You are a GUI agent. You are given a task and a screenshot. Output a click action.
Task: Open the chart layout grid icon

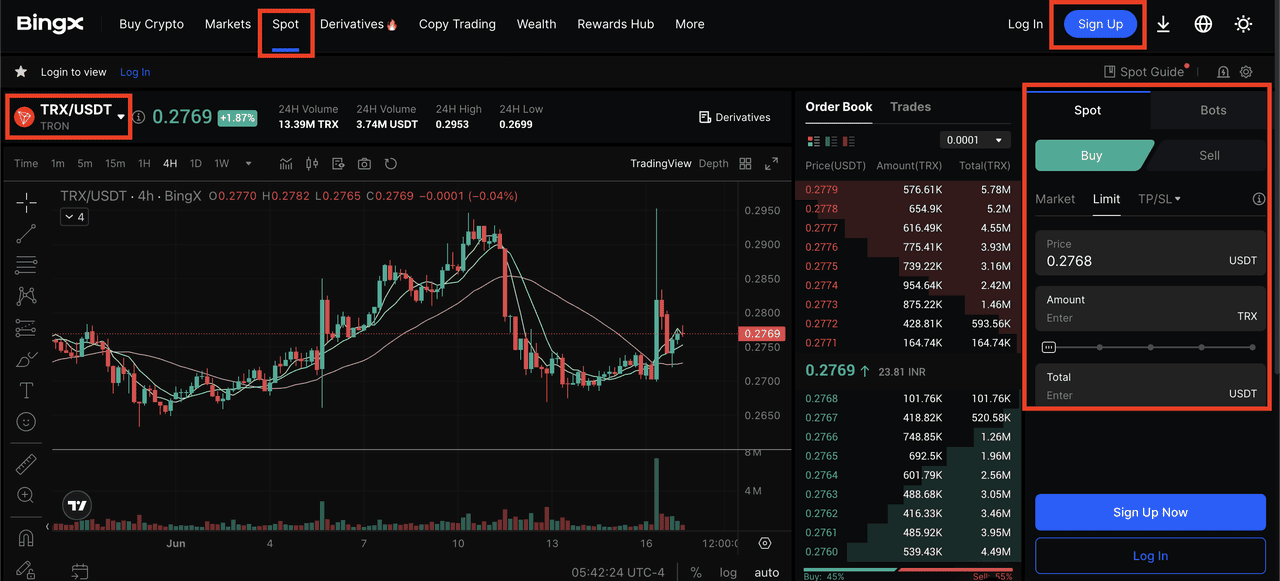click(x=745, y=163)
